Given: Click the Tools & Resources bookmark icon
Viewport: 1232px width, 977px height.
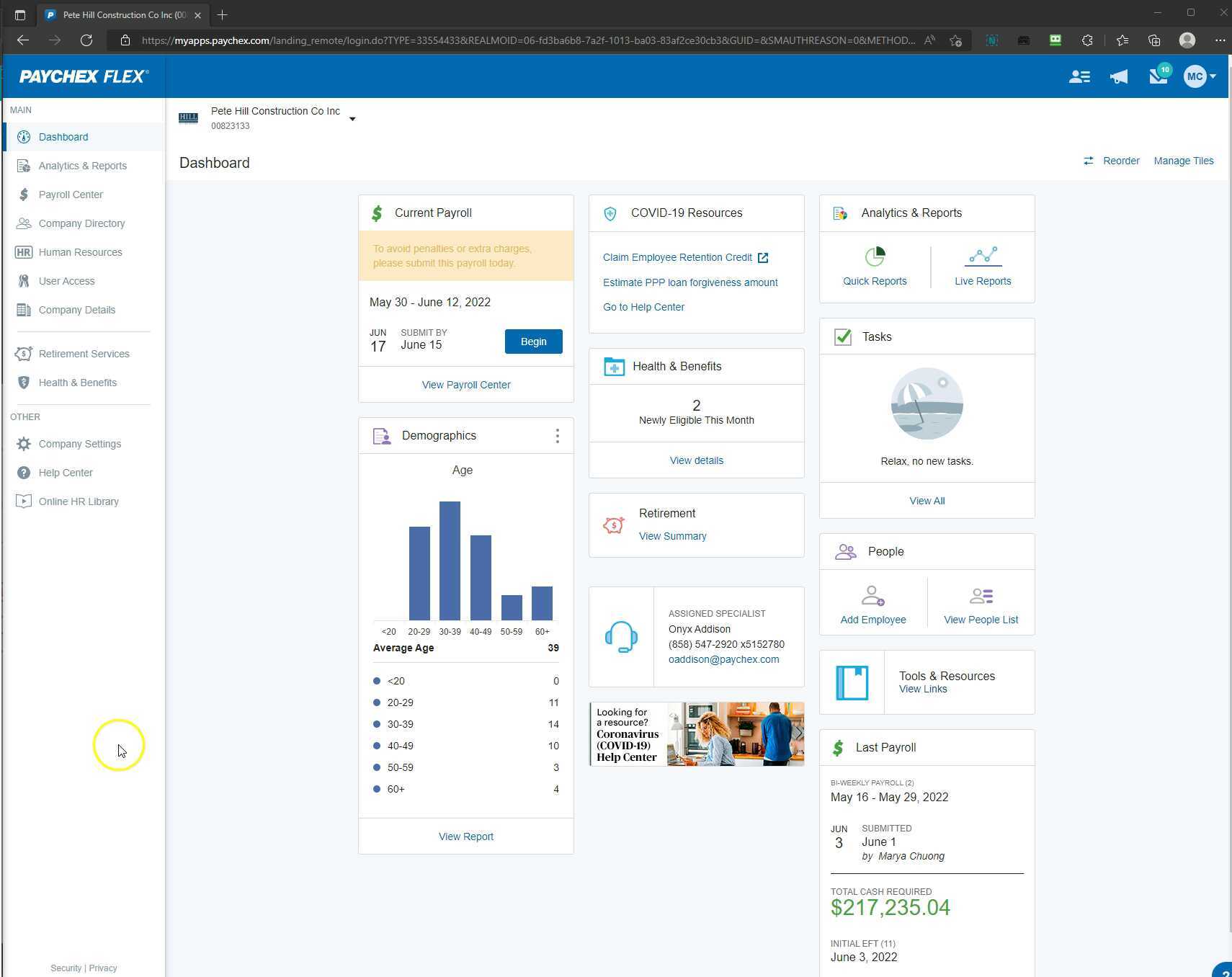Looking at the screenshot, I should [852, 682].
